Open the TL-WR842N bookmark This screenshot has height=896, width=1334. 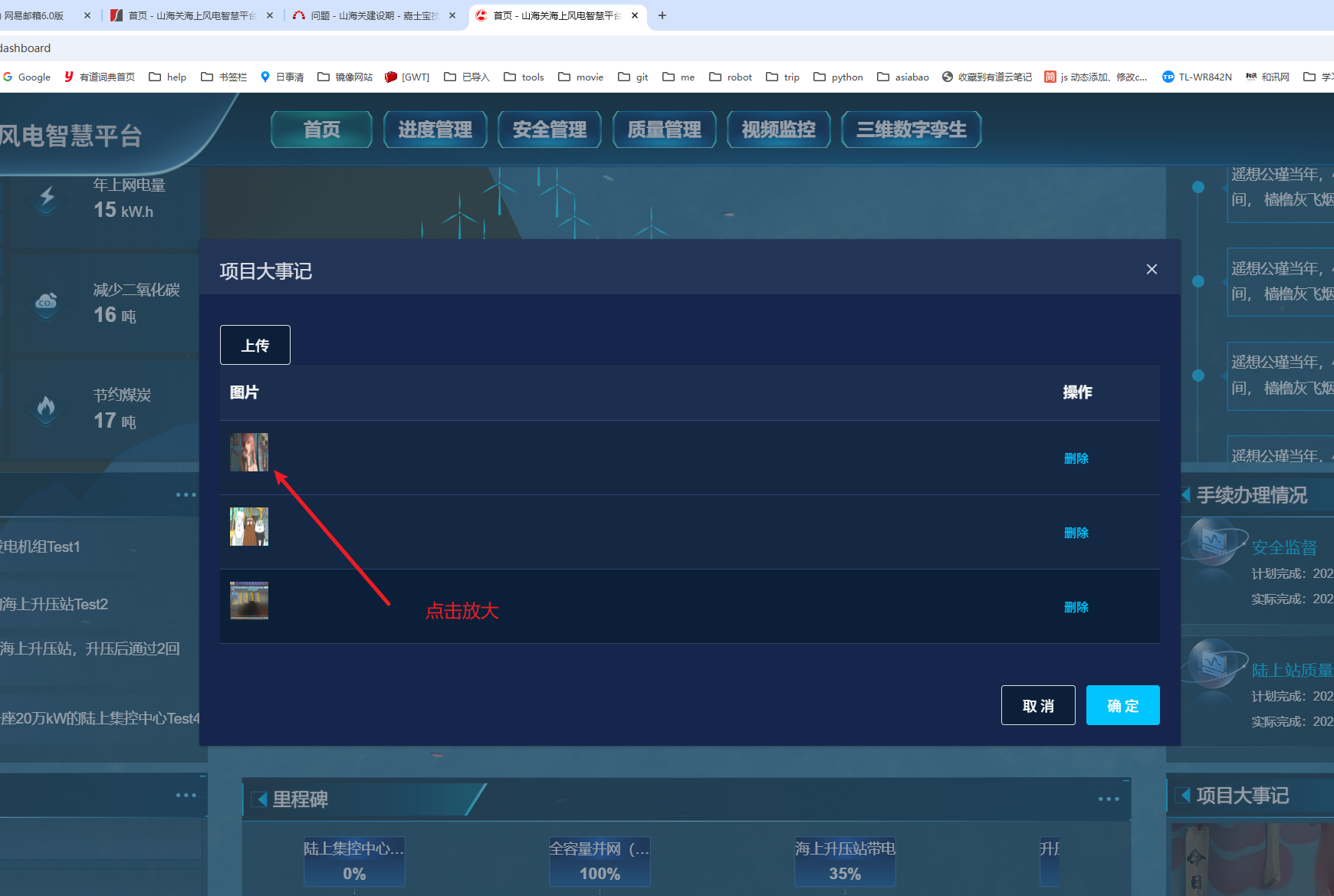tap(1197, 77)
